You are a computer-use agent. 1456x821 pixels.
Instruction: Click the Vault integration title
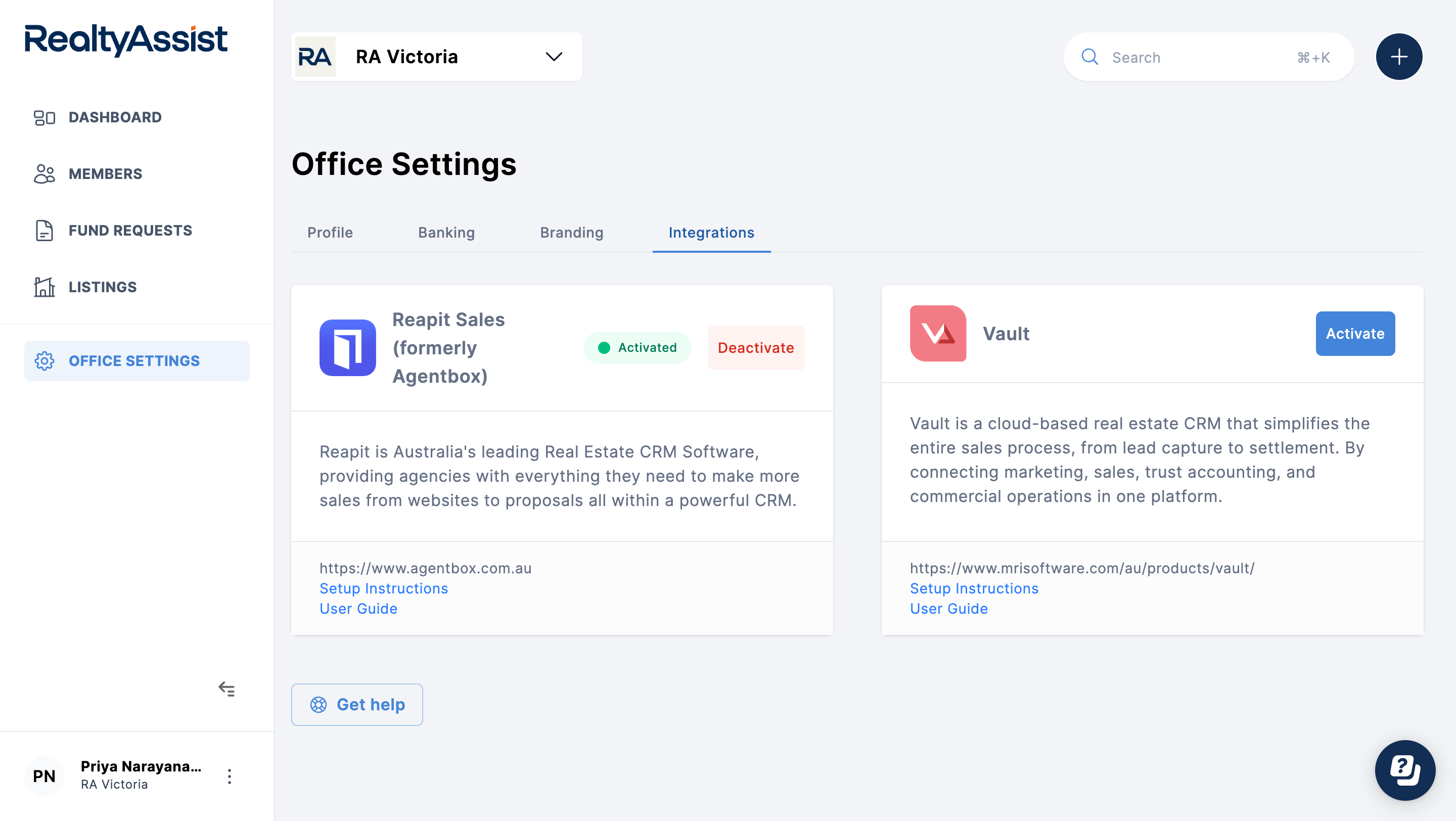pyautogui.click(x=1006, y=333)
